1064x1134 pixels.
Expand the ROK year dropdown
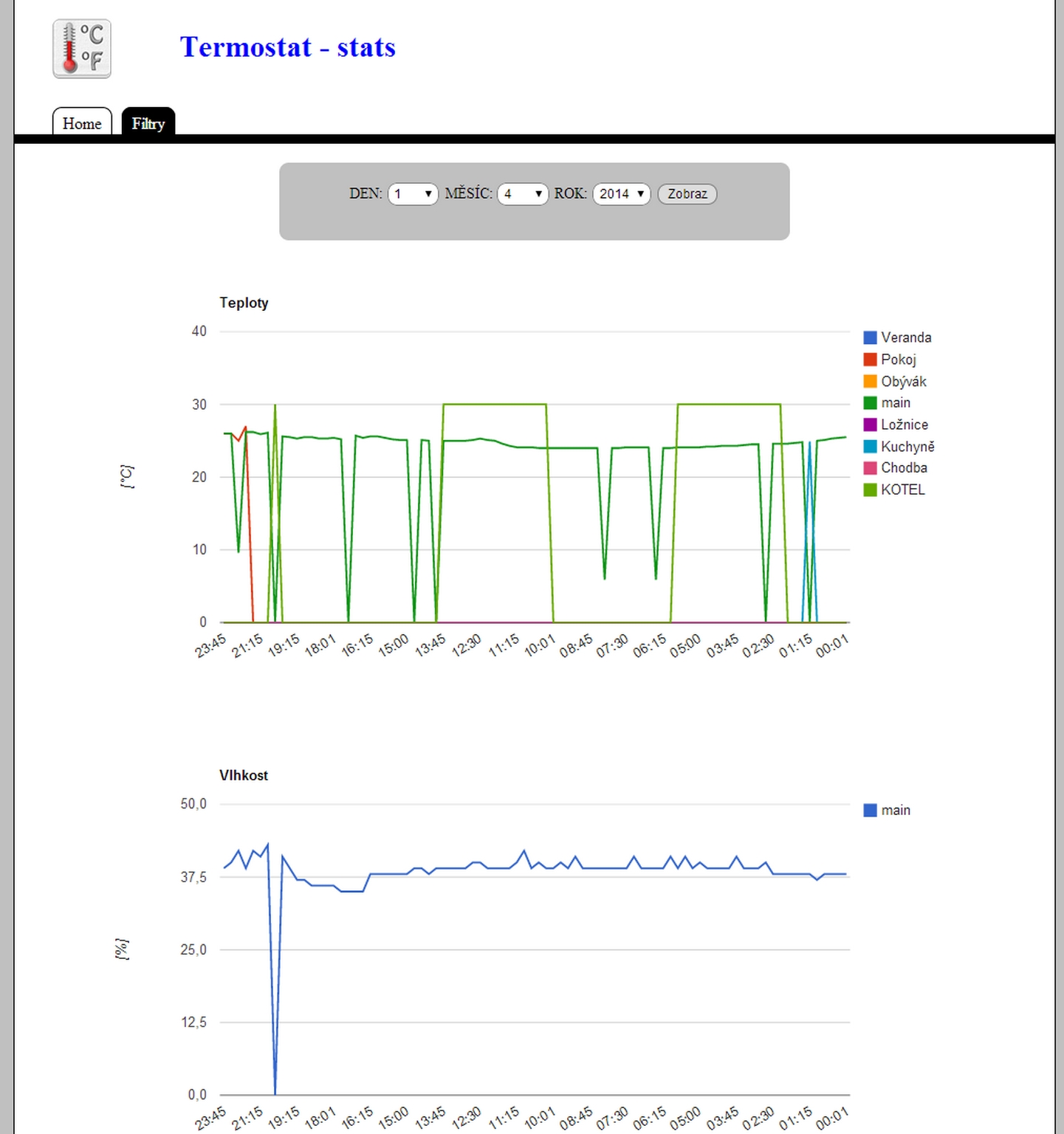(x=621, y=194)
